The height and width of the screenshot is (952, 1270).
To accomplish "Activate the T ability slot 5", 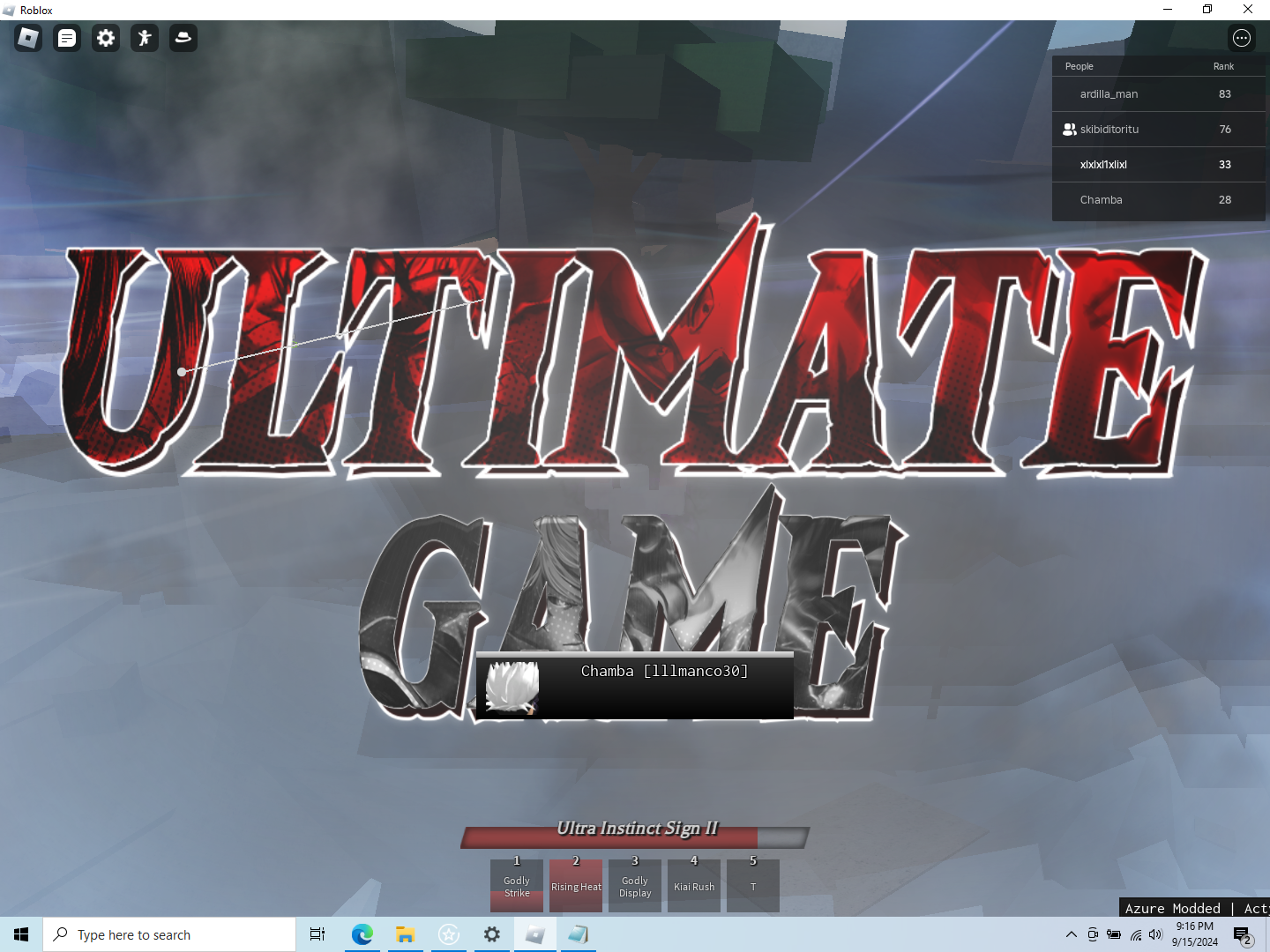I will [x=753, y=886].
